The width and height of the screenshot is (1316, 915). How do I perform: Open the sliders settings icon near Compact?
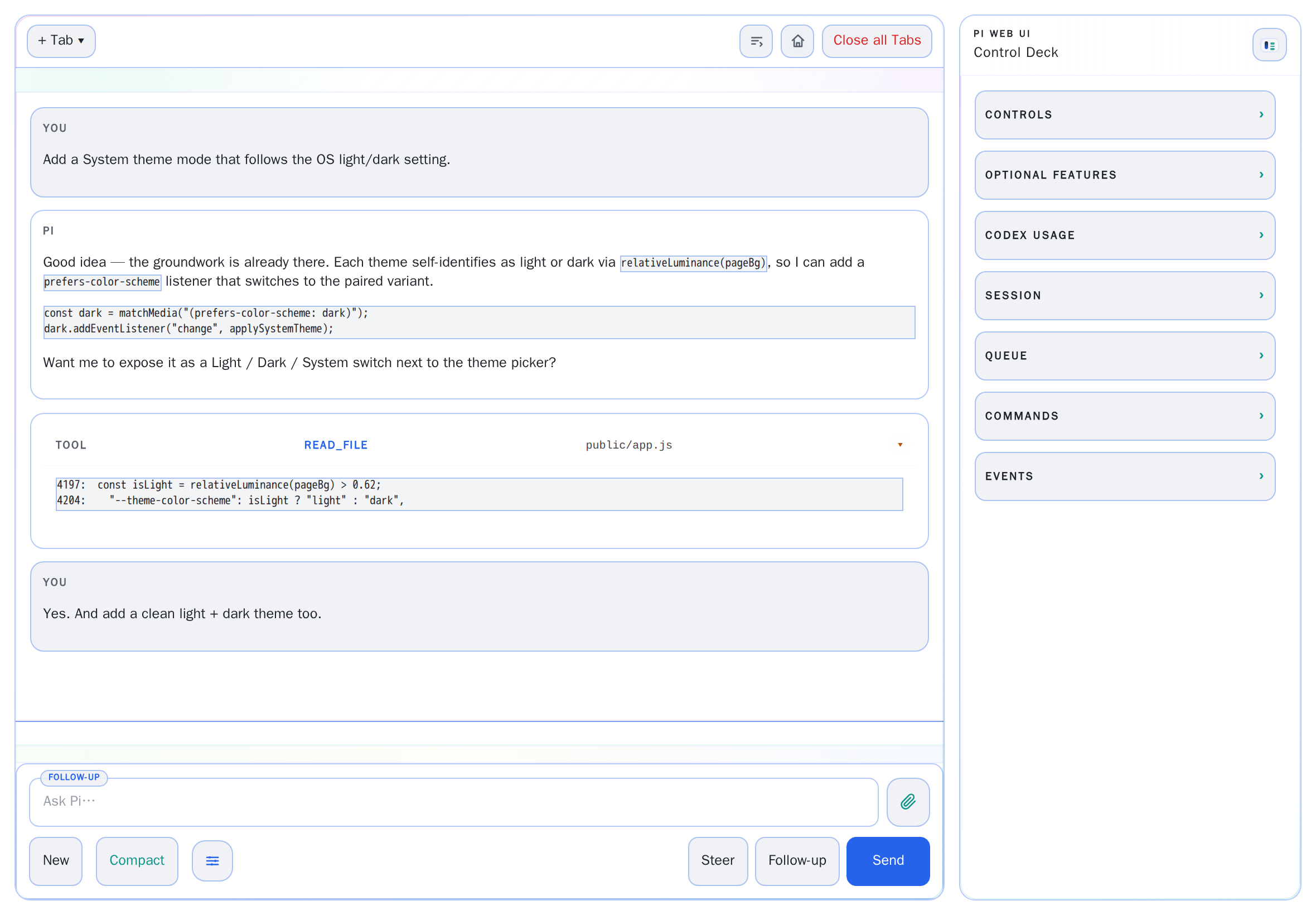[x=212, y=860]
